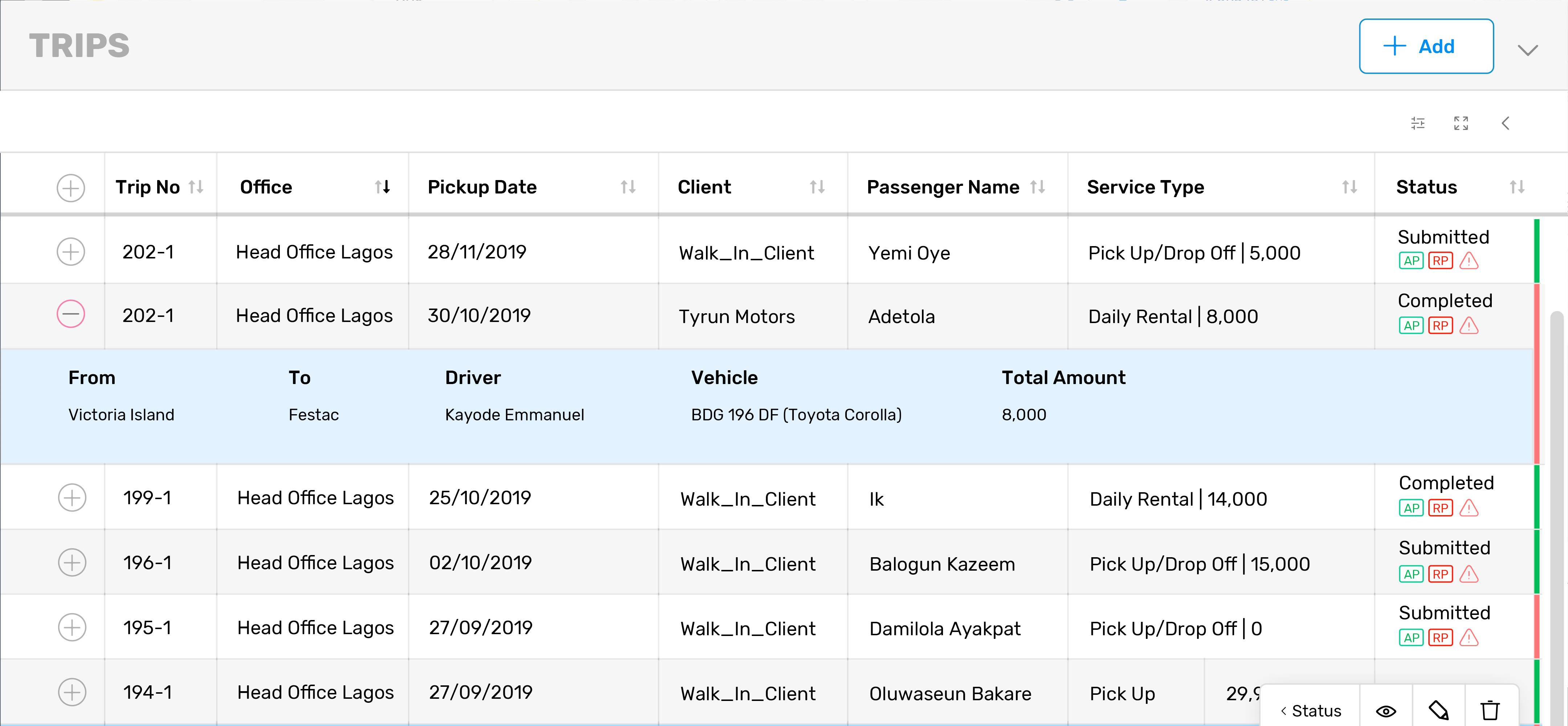Collapse the expanded Adetola trip row
1568x726 pixels.
tap(71, 314)
